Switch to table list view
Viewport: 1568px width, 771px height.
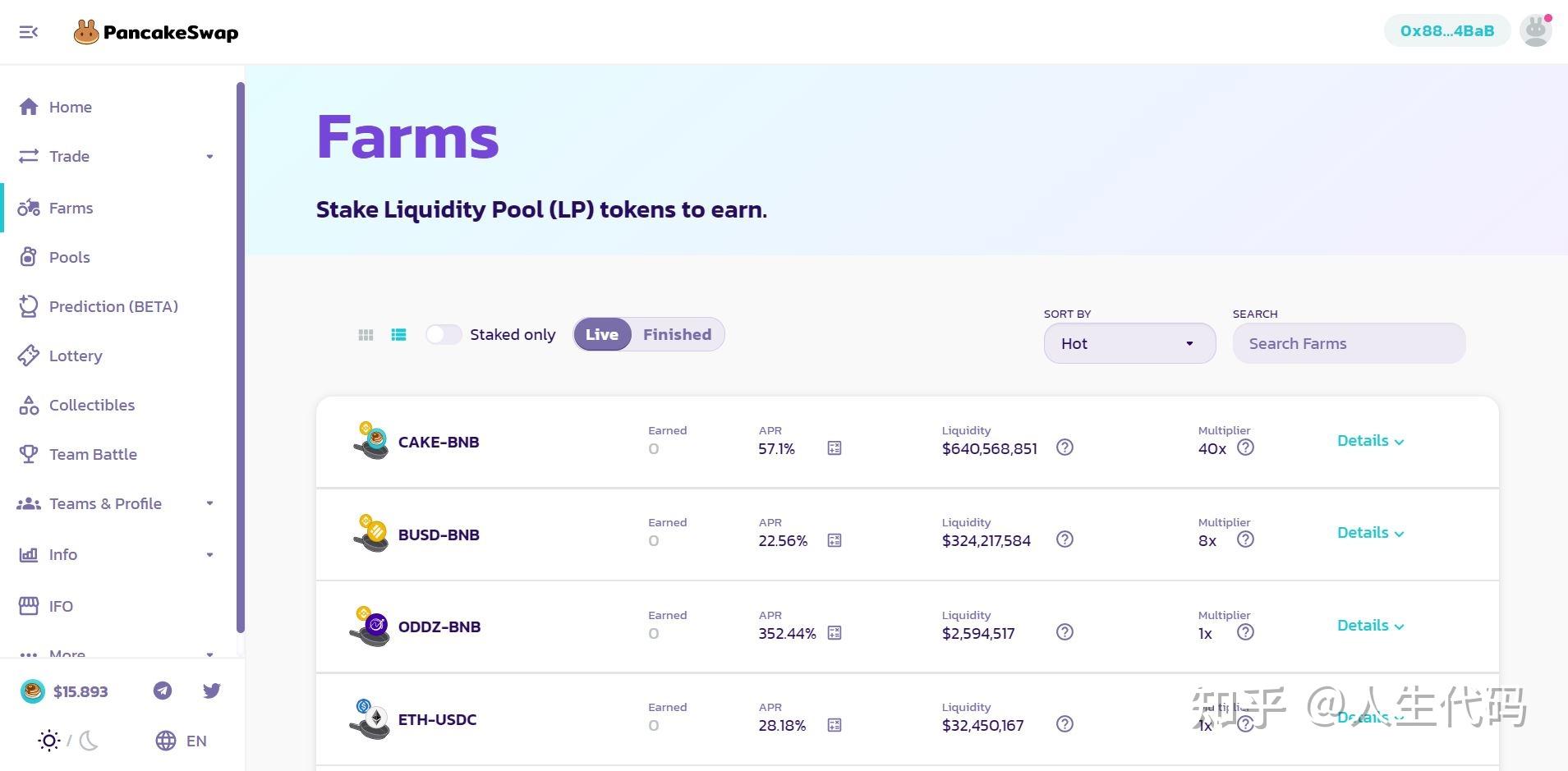[x=398, y=335]
